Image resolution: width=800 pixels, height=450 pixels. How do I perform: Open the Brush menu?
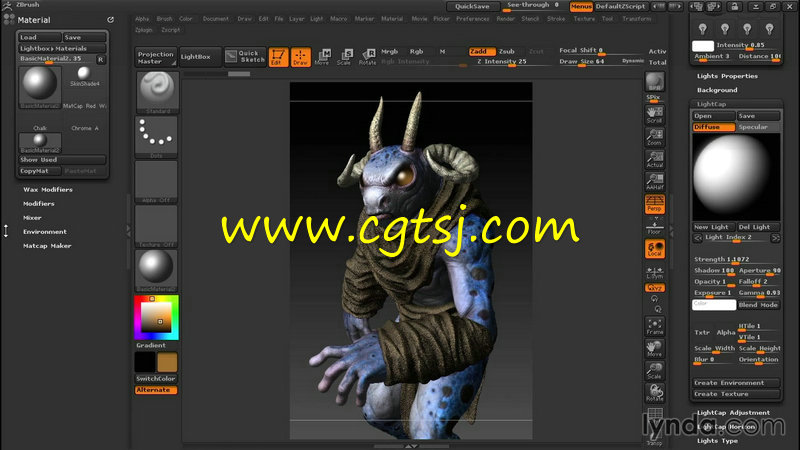(164, 19)
